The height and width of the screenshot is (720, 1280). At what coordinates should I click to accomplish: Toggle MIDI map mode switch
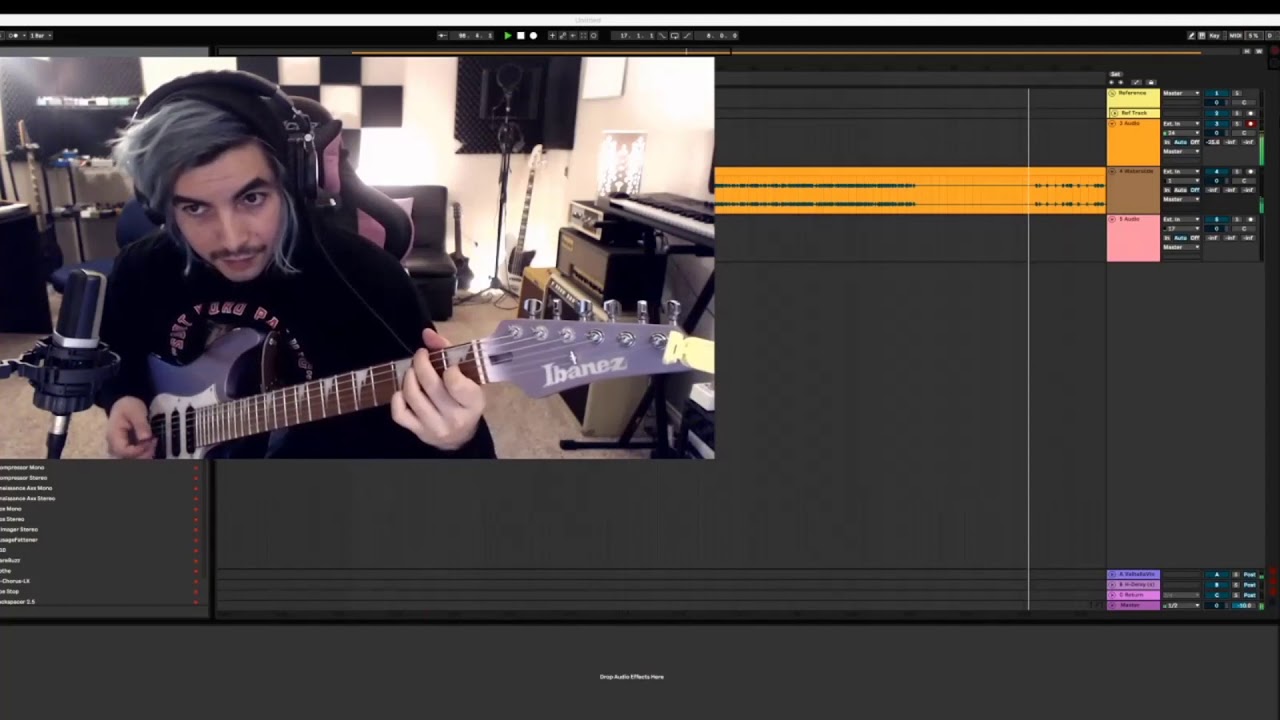click(1235, 35)
